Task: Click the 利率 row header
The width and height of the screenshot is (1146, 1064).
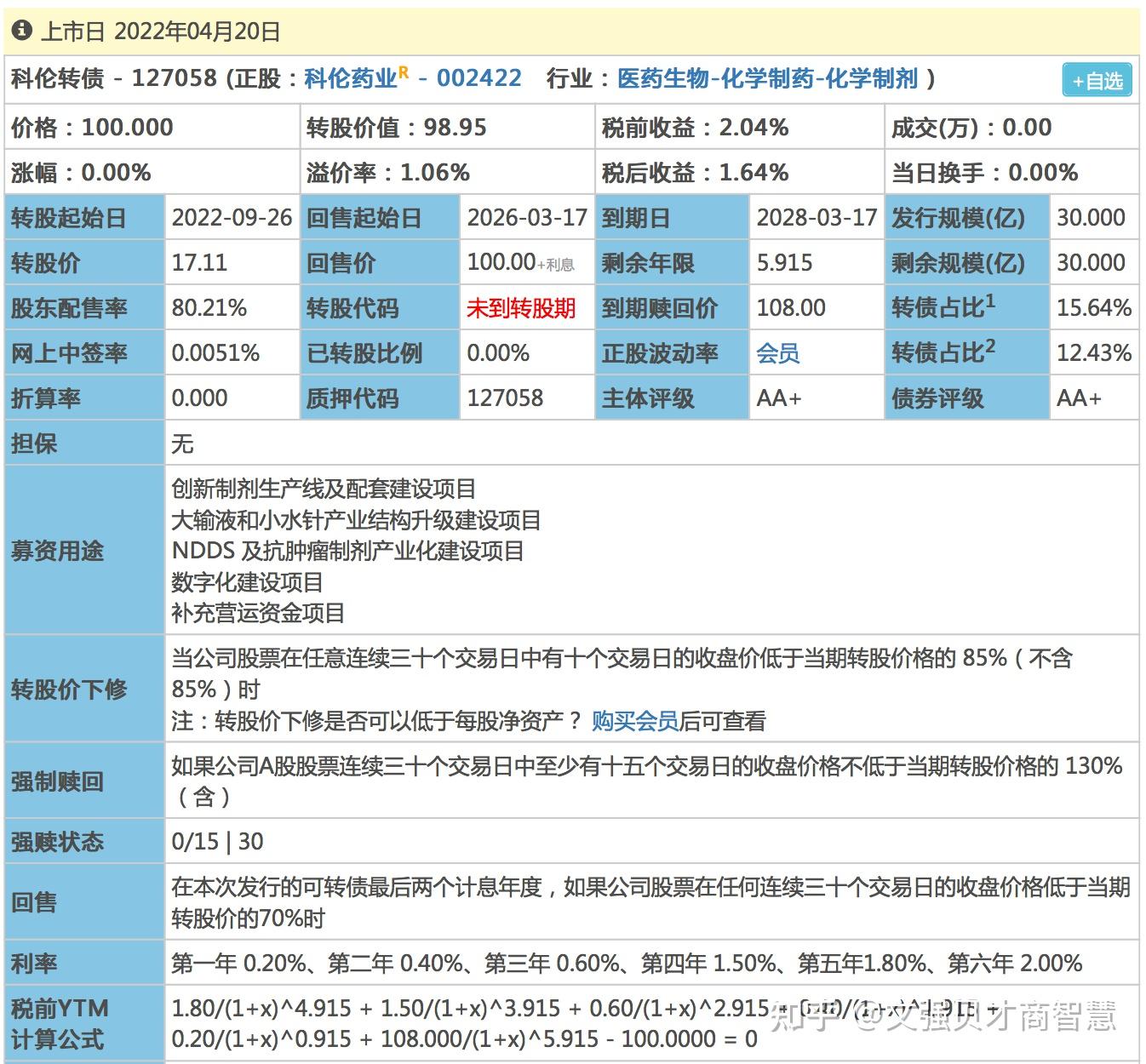Action: pyautogui.click(x=84, y=964)
